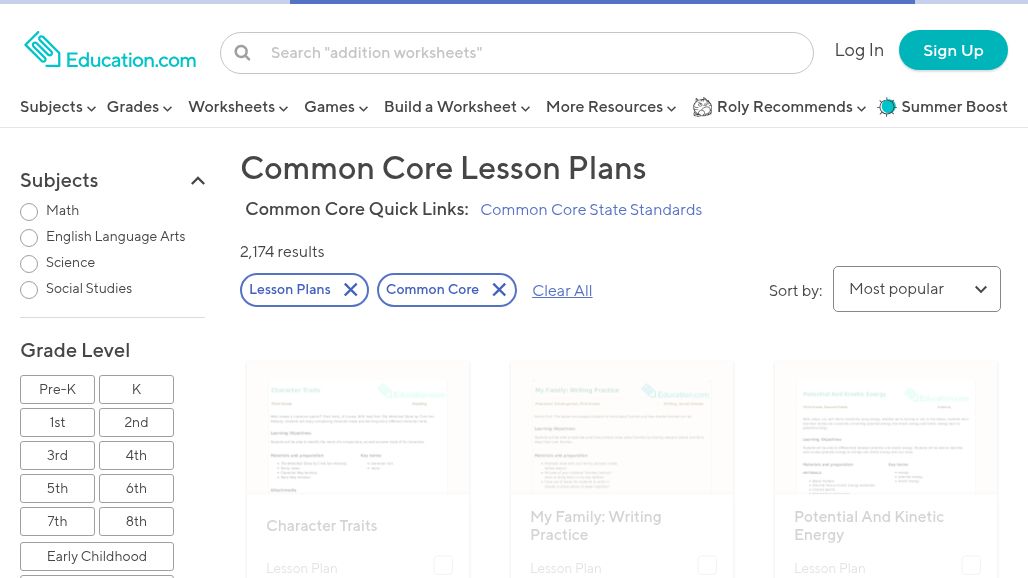Collapse the Subjects filter section
Viewport: 1028px width, 578px height.
pyautogui.click(x=197, y=181)
